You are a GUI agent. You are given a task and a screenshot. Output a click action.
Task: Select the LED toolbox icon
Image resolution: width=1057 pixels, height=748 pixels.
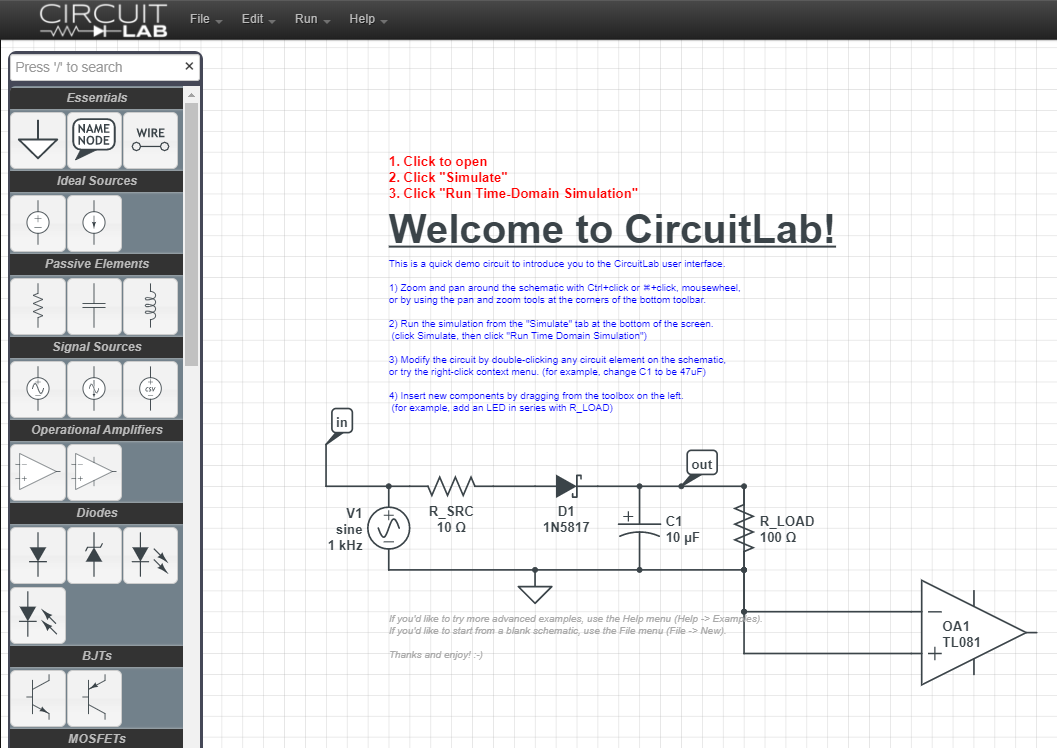(x=150, y=555)
